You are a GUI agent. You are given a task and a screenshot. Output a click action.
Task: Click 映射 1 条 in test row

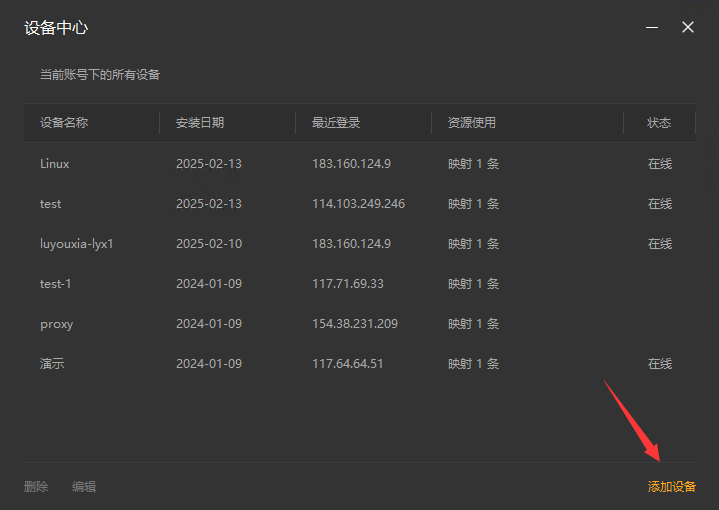coord(474,204)
